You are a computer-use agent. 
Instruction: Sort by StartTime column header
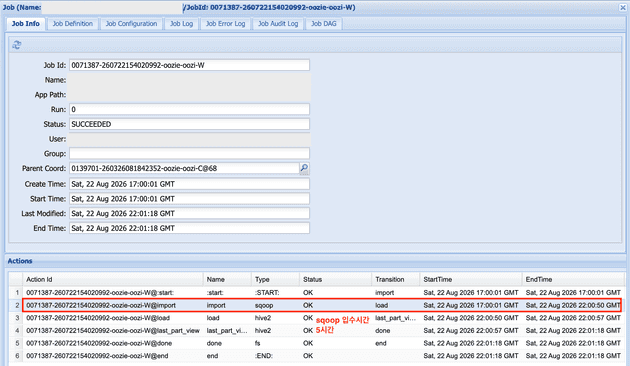[x=471, y=279]
